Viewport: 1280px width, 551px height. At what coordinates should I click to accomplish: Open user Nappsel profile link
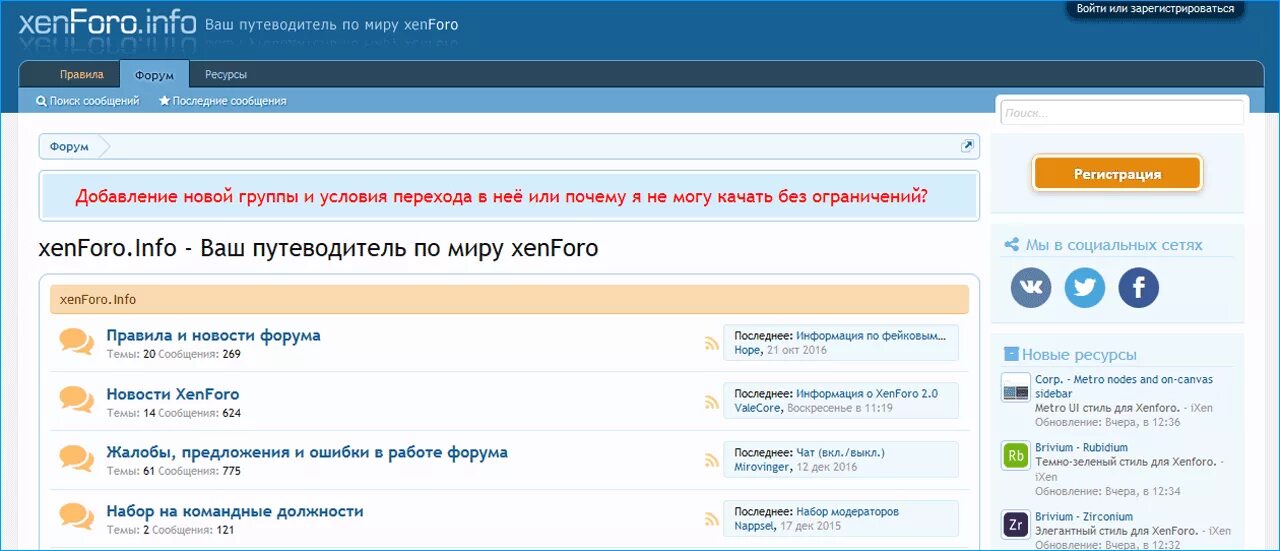(755, 526)
